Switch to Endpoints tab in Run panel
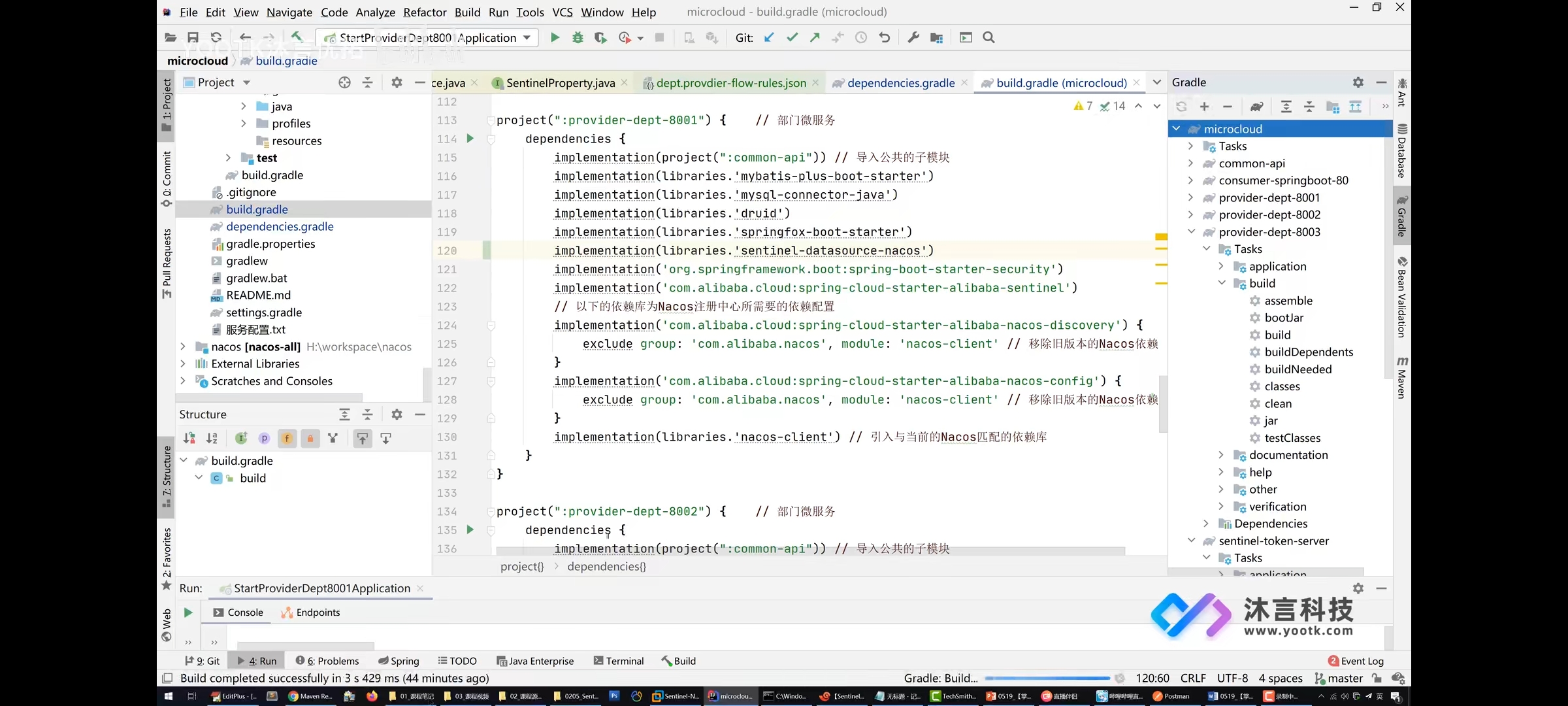The image size is (1568, 706). coord(310,613)
